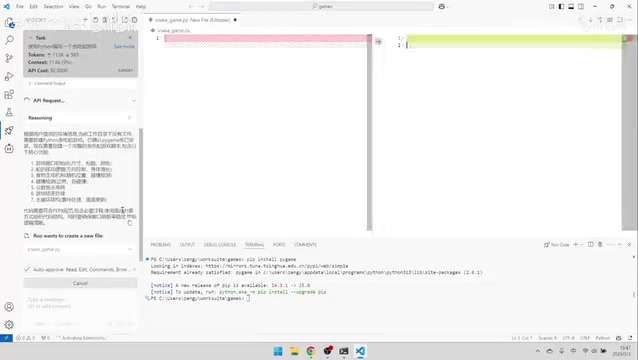Screen dimensions: 638x360
Task: Open the Terminal menu in menu bar
Action: click(x=121, y=7)
